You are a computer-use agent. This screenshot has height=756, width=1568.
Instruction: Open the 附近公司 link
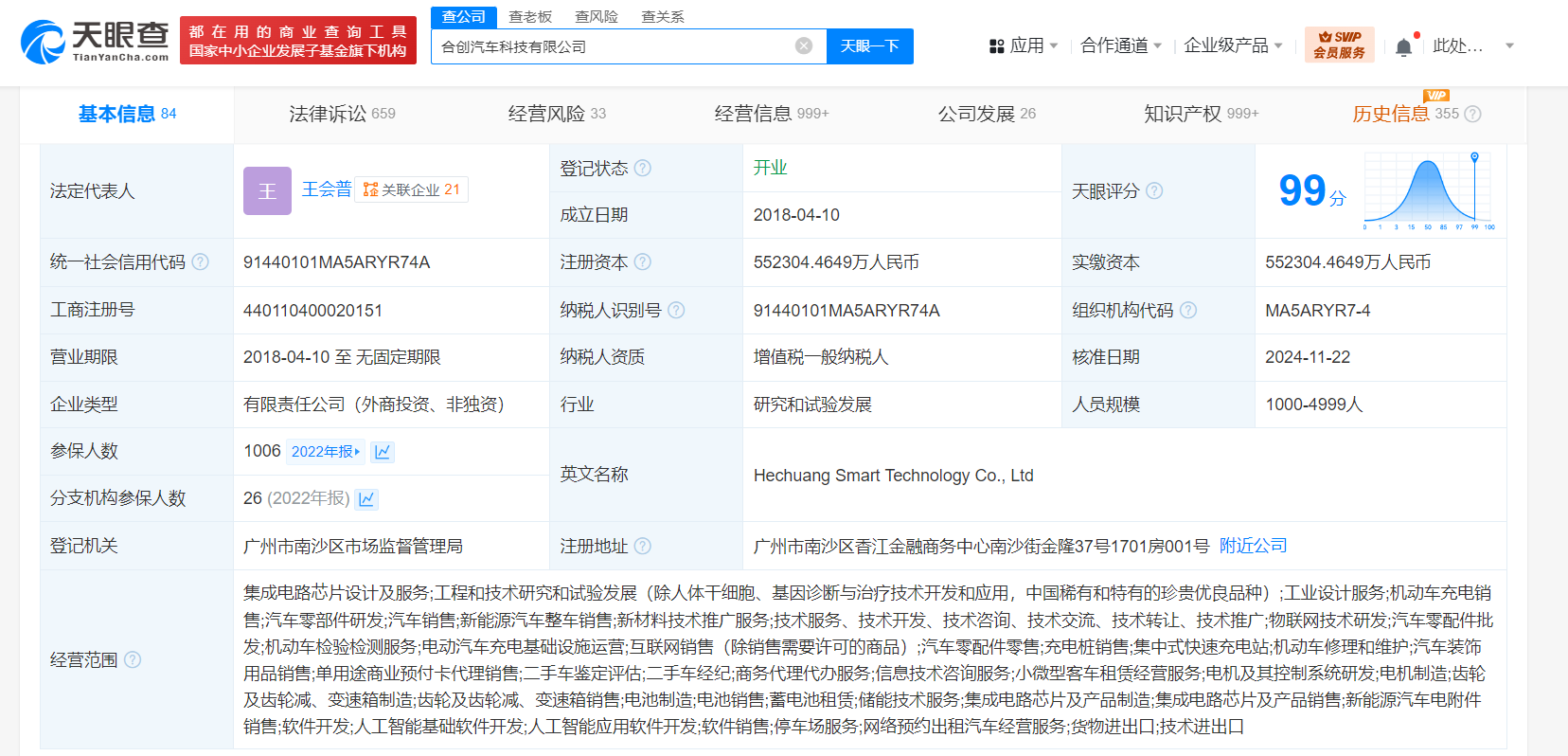[1253, 546]
